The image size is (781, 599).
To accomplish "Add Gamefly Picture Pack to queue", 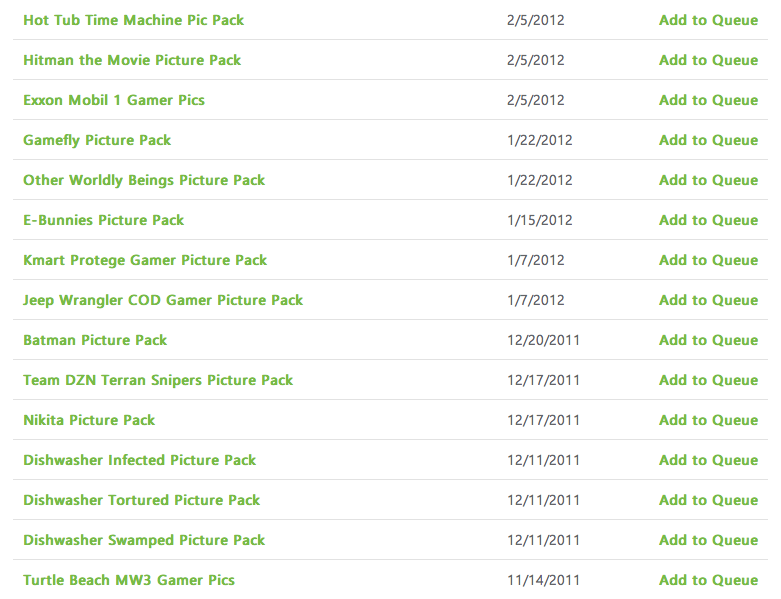I will [708, 140].
